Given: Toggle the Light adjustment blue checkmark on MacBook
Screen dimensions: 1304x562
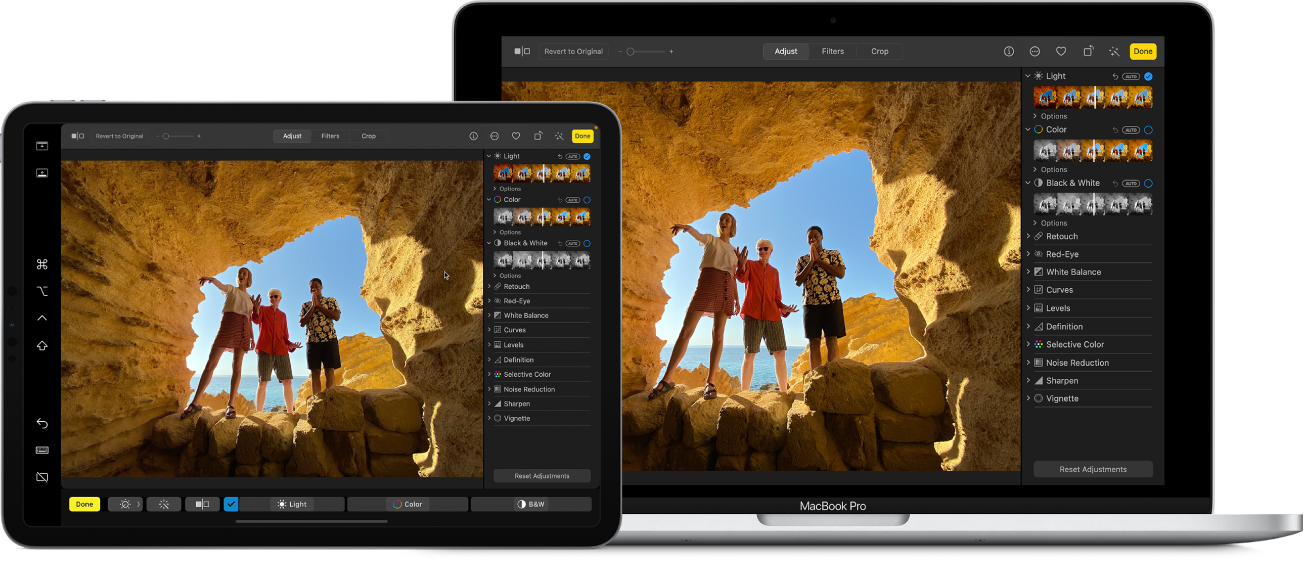Looking at the screenshot, I should 1148,76.
